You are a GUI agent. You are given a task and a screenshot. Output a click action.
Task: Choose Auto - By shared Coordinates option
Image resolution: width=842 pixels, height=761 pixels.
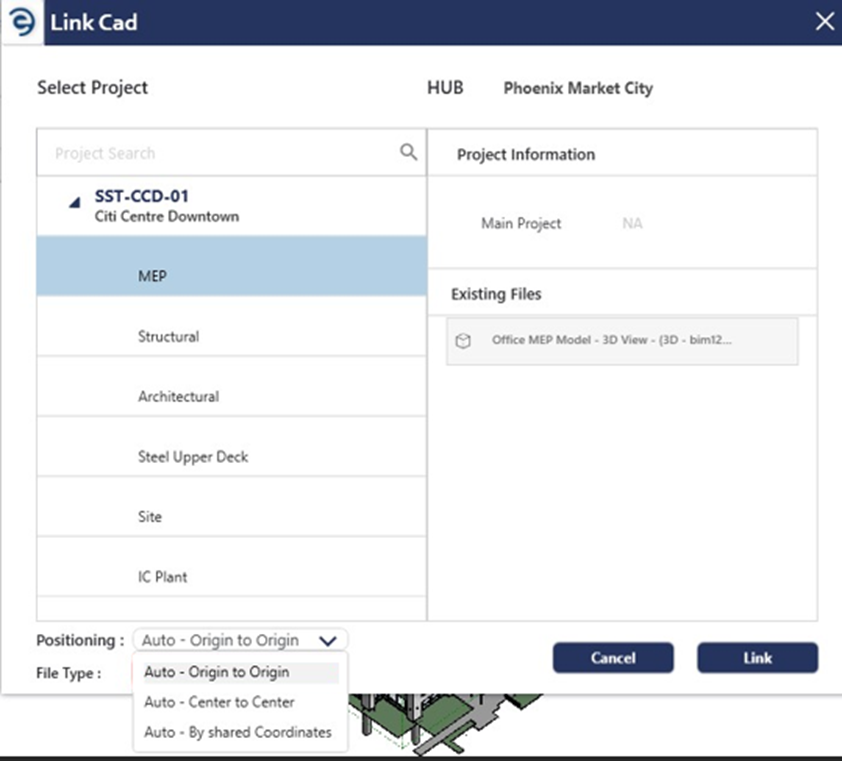click(237, 732)
